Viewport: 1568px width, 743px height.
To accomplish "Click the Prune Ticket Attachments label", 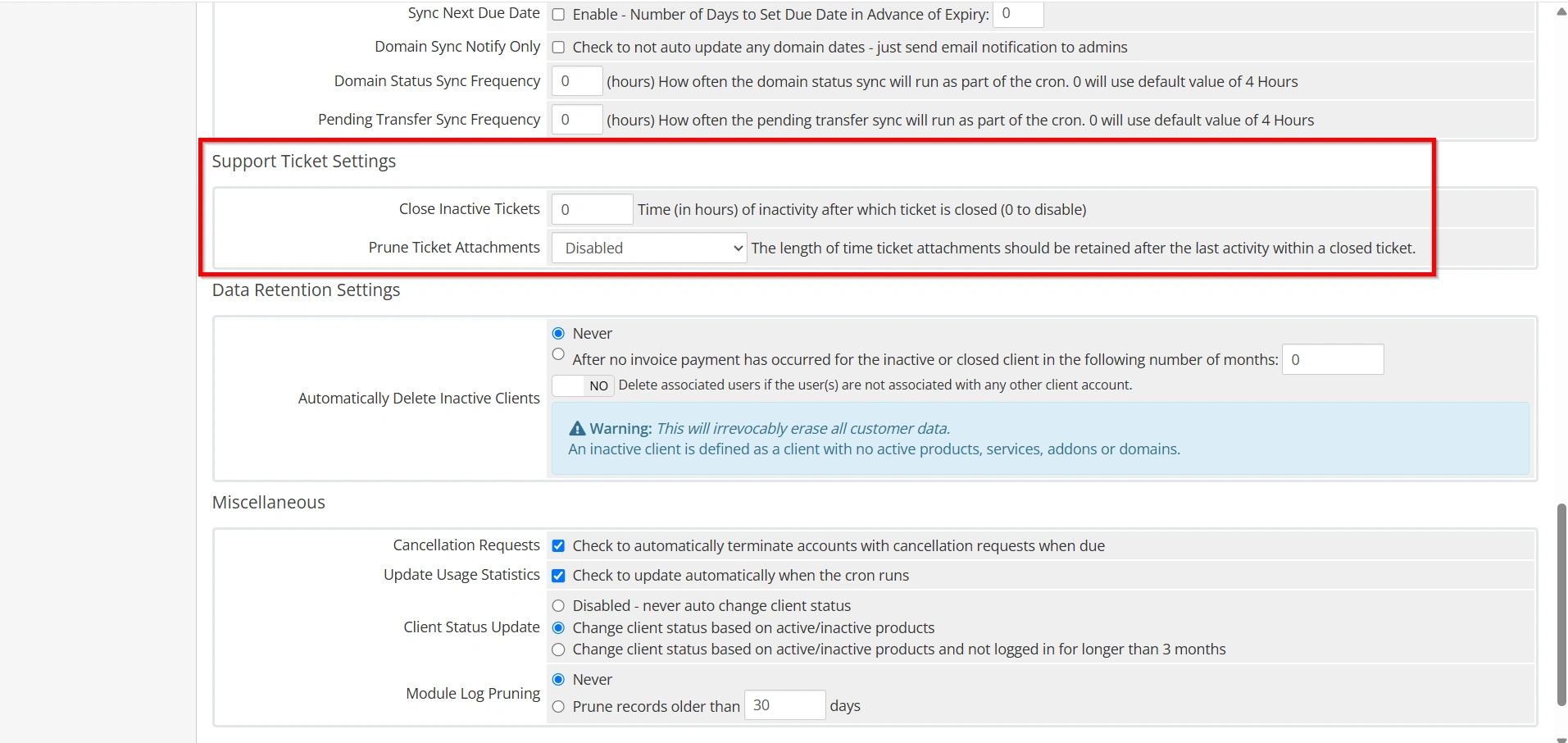I will click(454, 248).
